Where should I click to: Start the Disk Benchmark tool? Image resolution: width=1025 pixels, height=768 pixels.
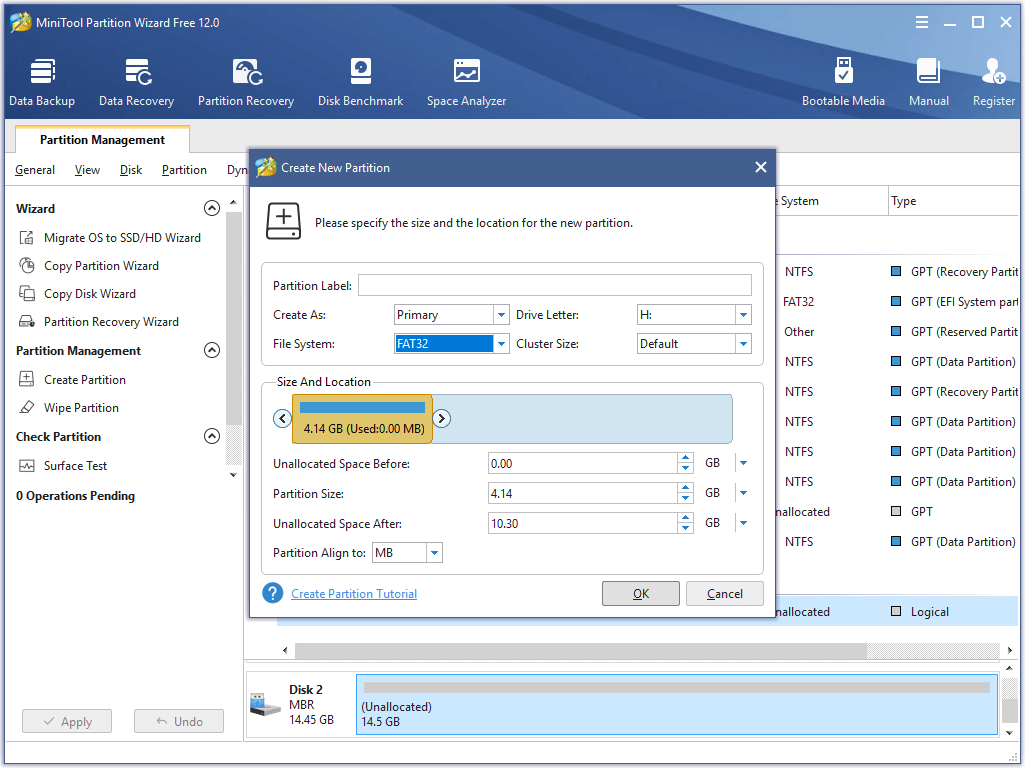pyautogui.click(x=360, y=82)
